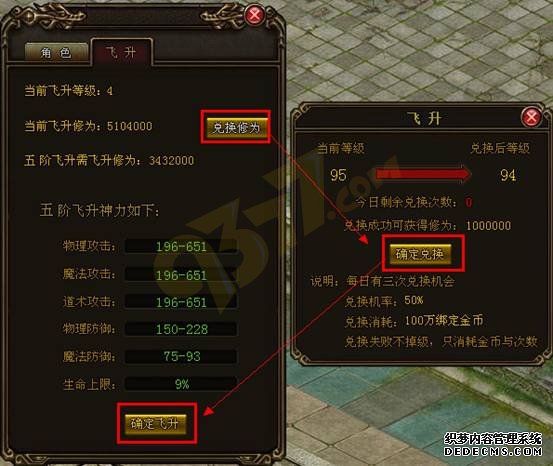Click the left dragon ornament on panel header

tap(56, 16)
